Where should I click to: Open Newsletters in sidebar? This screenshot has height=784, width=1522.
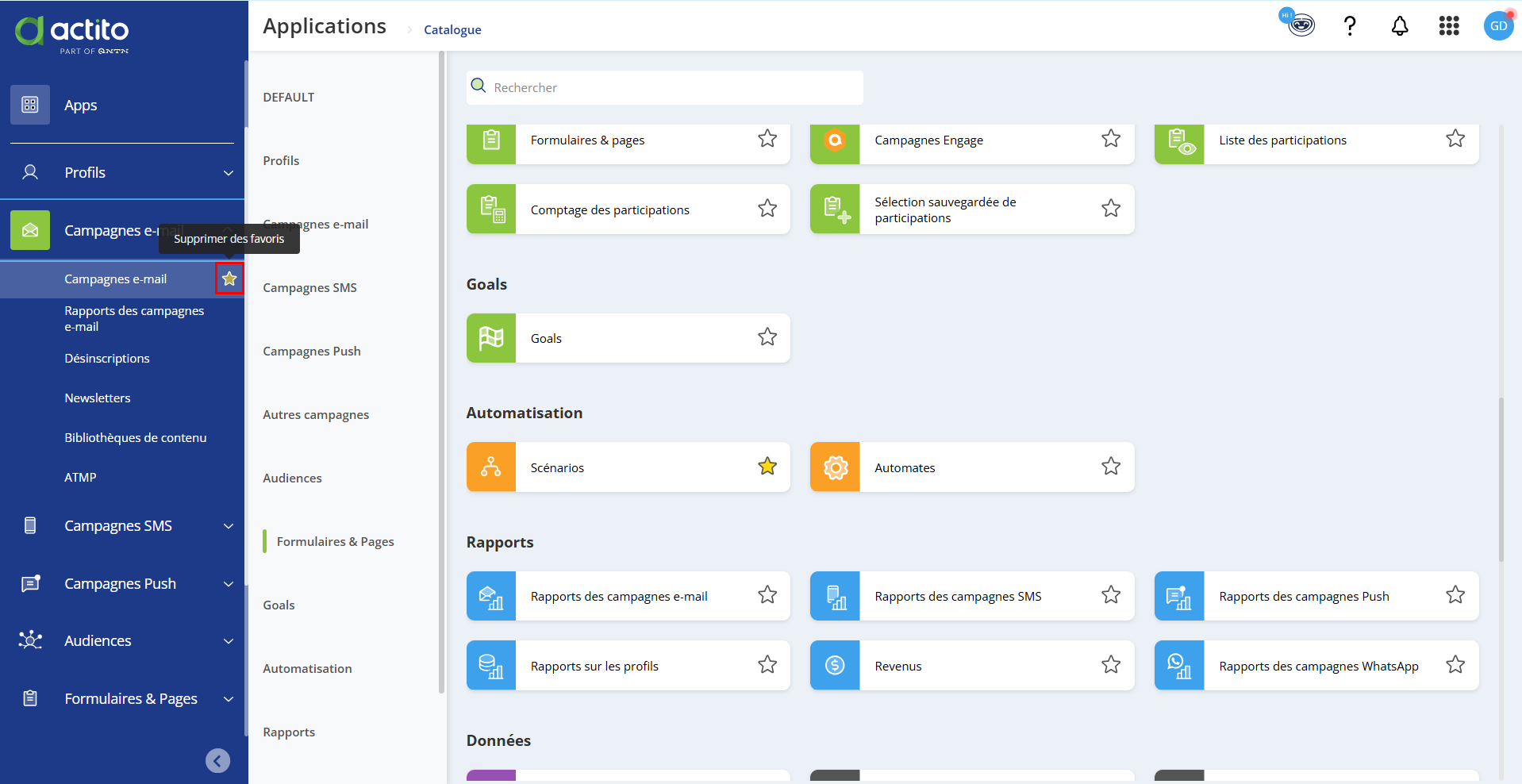98,398
